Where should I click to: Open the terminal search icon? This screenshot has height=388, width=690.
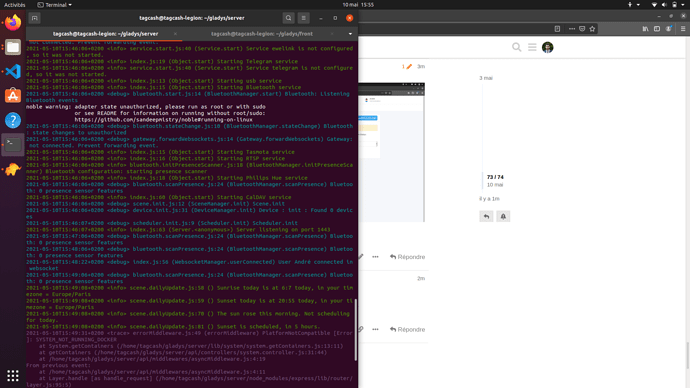coord(288,18)
